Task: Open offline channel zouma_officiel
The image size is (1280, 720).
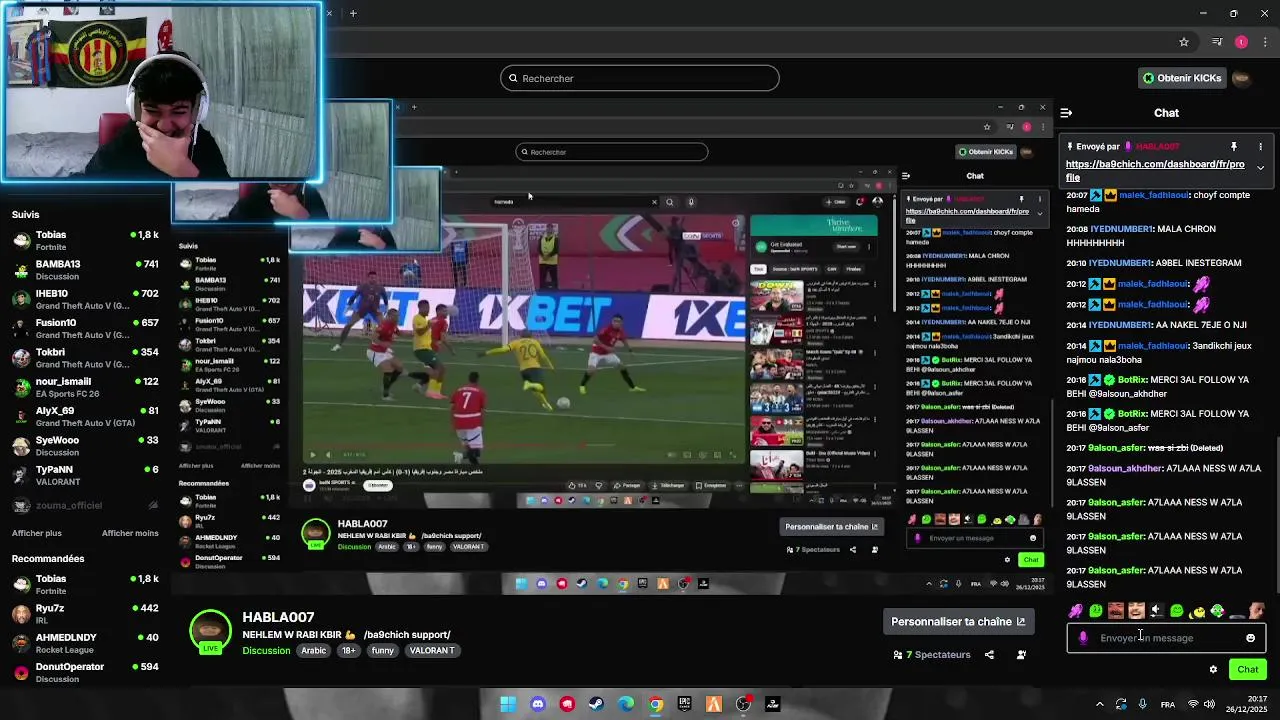Action: (85, 505)
